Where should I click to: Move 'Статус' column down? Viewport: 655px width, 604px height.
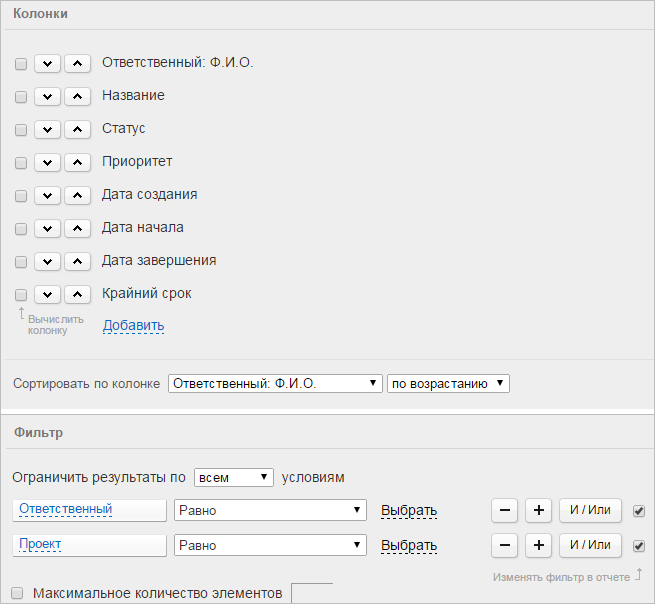click(48, 129)
